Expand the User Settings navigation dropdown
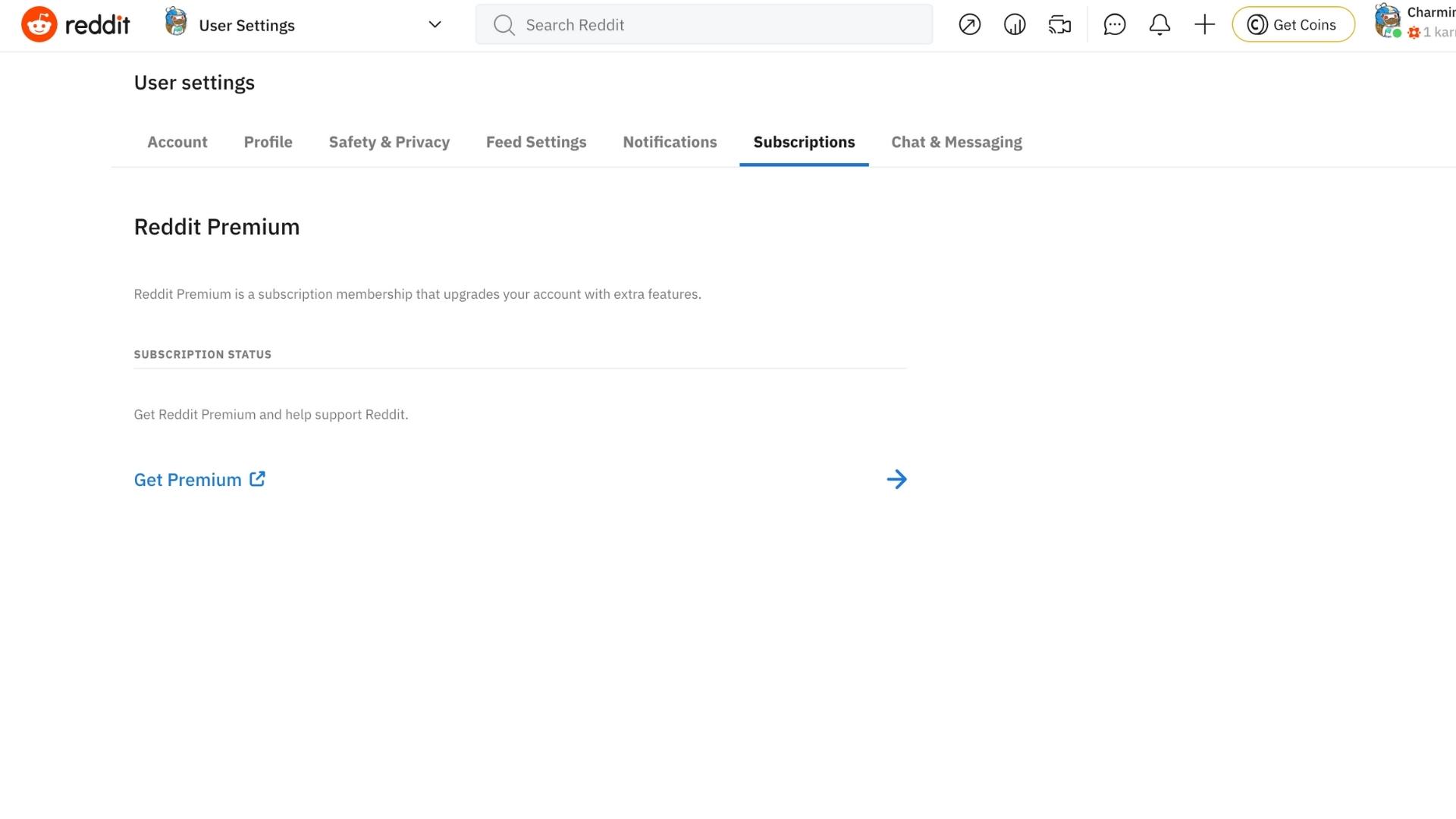The image size is (1456, 819). click(x=435, y=24)
